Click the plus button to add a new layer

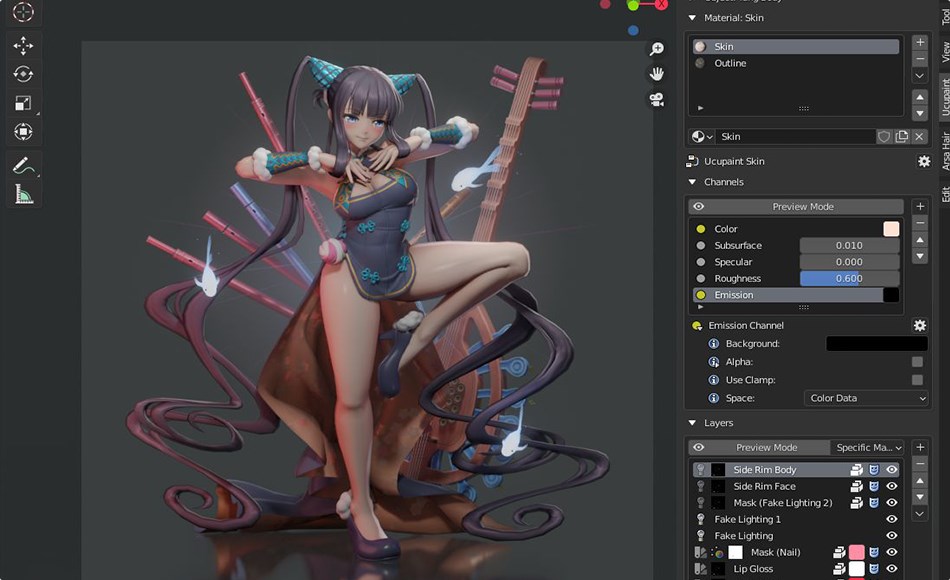(920, 447)
